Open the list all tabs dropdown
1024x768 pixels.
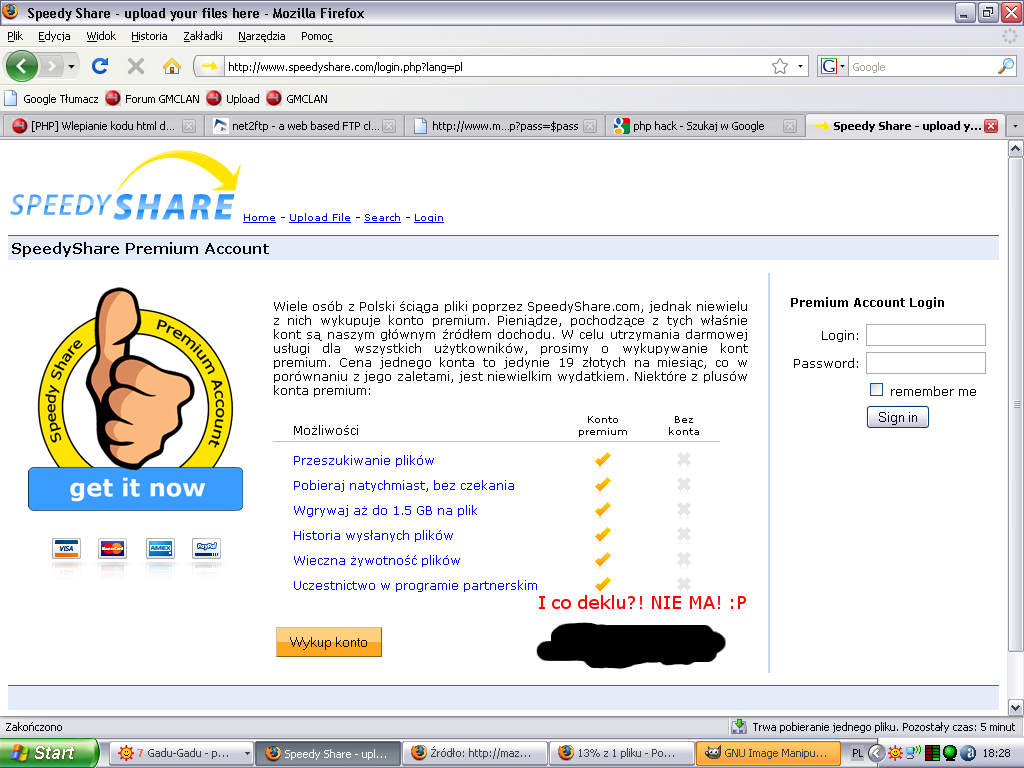(x=1014, y=126)
